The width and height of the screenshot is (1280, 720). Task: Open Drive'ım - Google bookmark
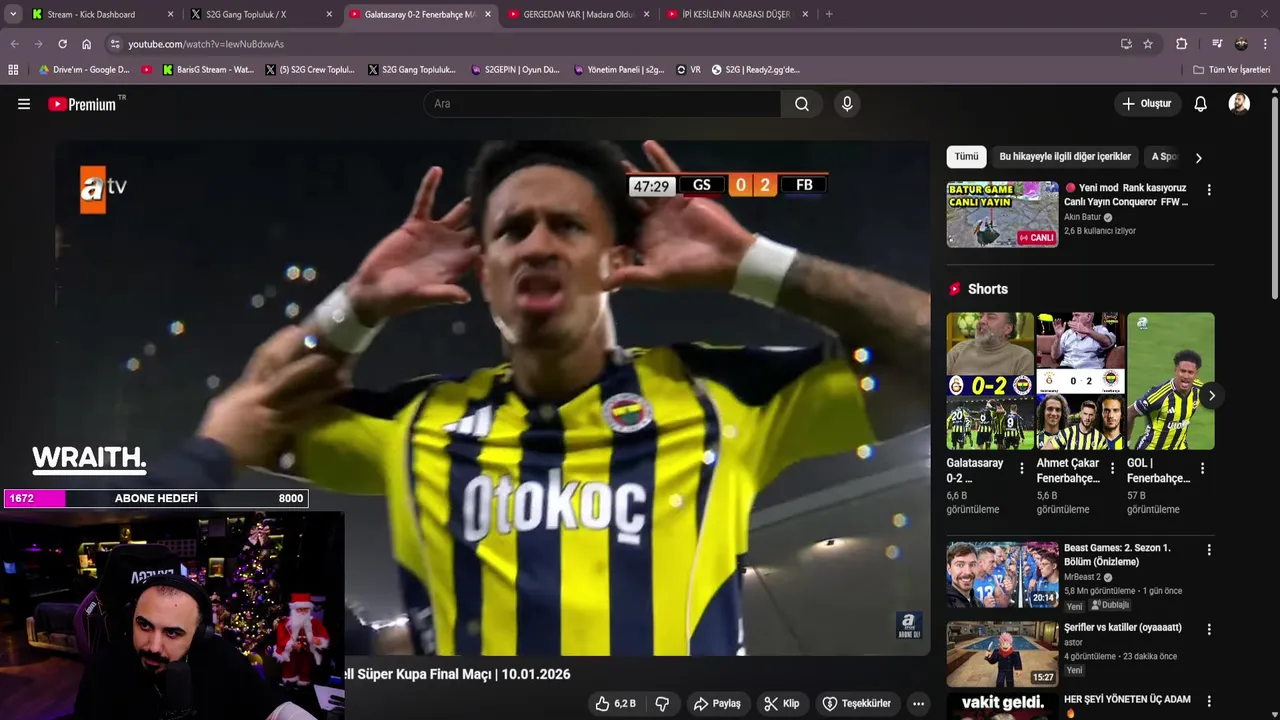pyautogui.click(x=83, y=70)
